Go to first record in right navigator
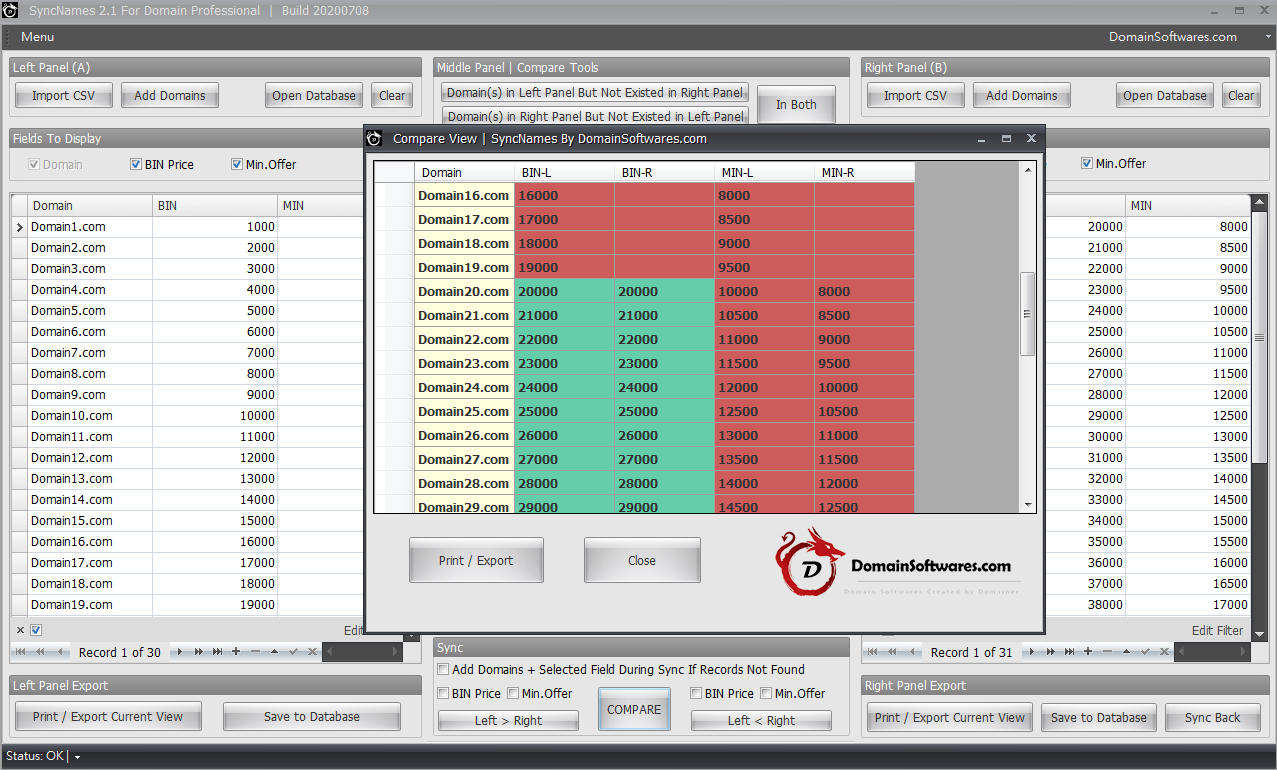This screenshot has width=1277, height=770. tap(874, 652)
